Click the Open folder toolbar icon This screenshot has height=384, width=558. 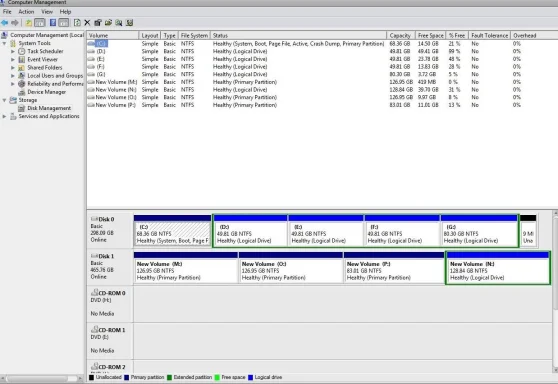(x=108, y=23)
